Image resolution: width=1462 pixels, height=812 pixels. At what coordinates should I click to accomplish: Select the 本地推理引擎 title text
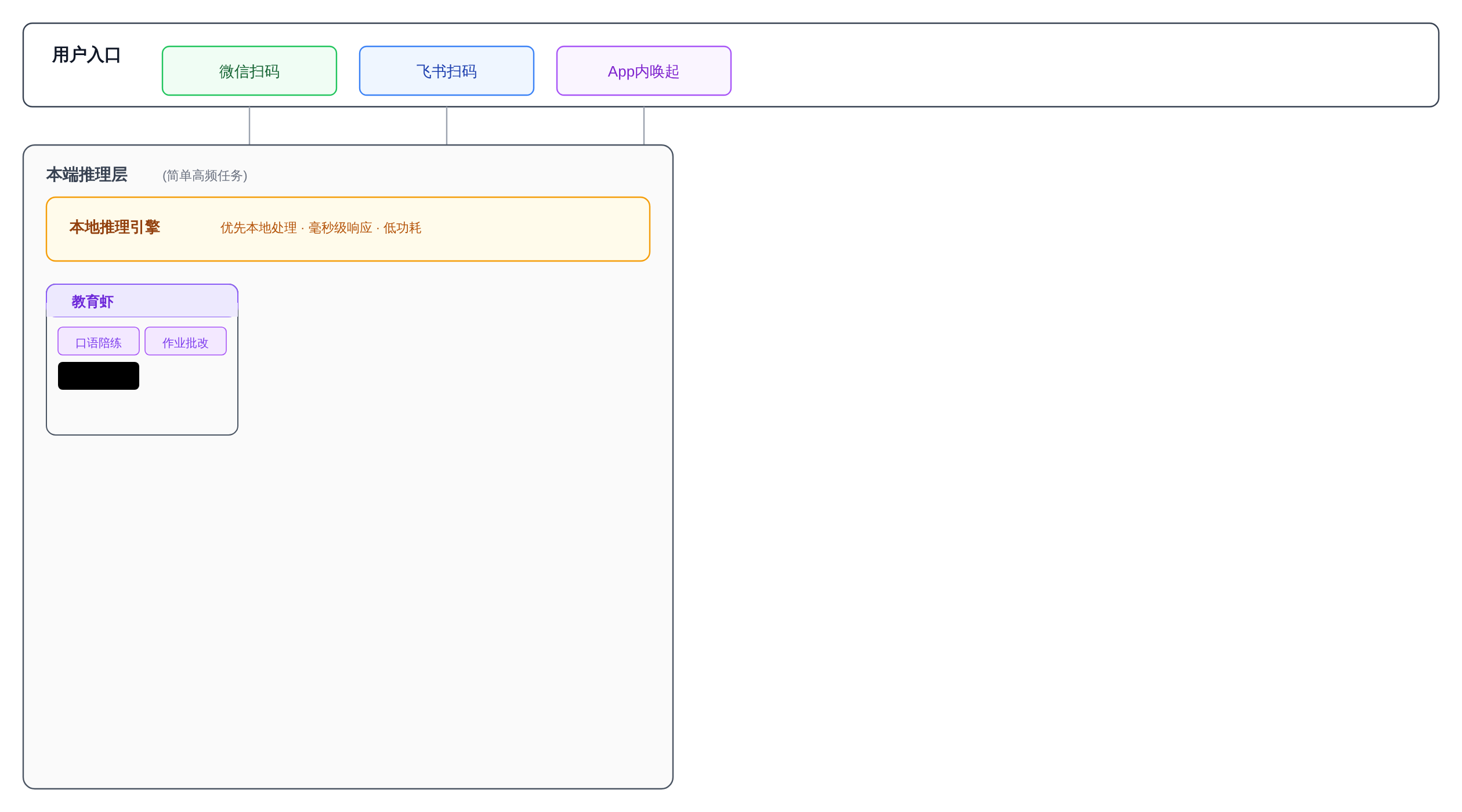click(114, 227)
